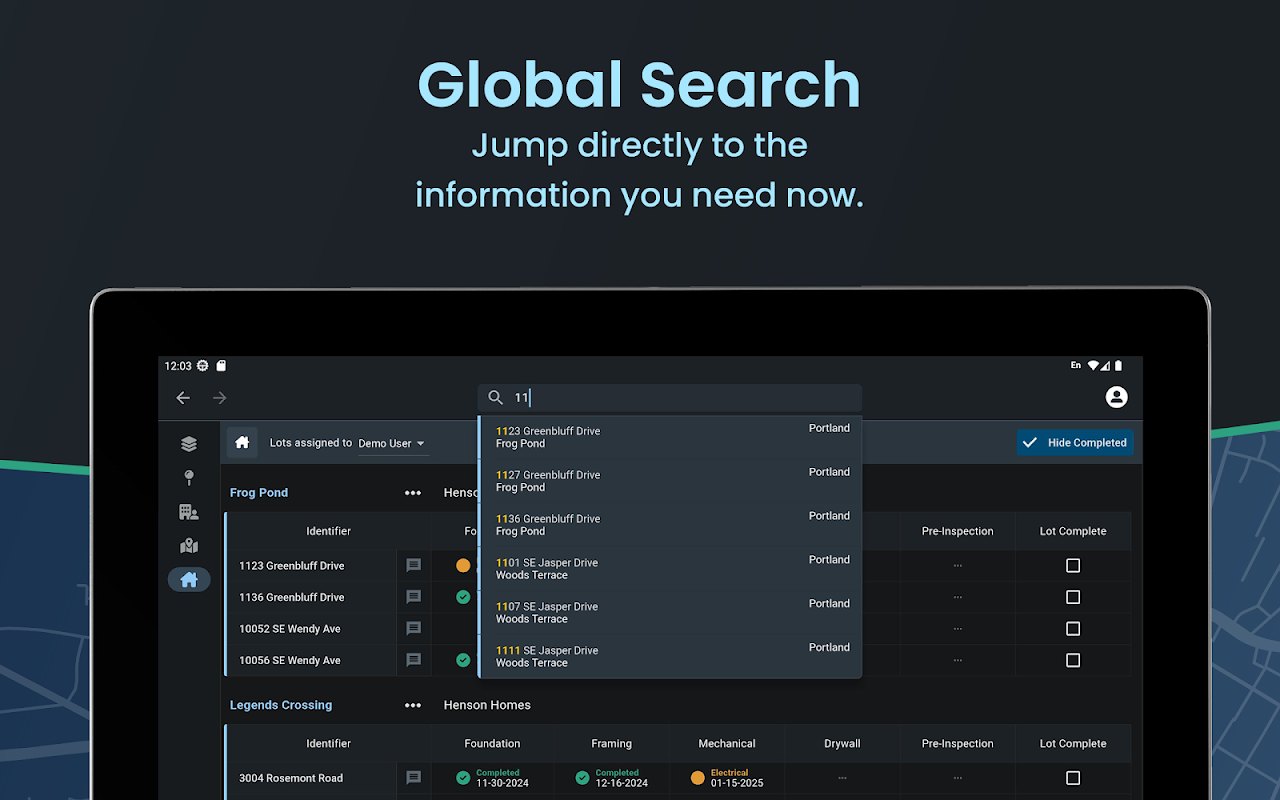The image size is (1280, 800).
Task: Check Lot Complete for 3004 Rosemont Road
Action: [1073, 778]
